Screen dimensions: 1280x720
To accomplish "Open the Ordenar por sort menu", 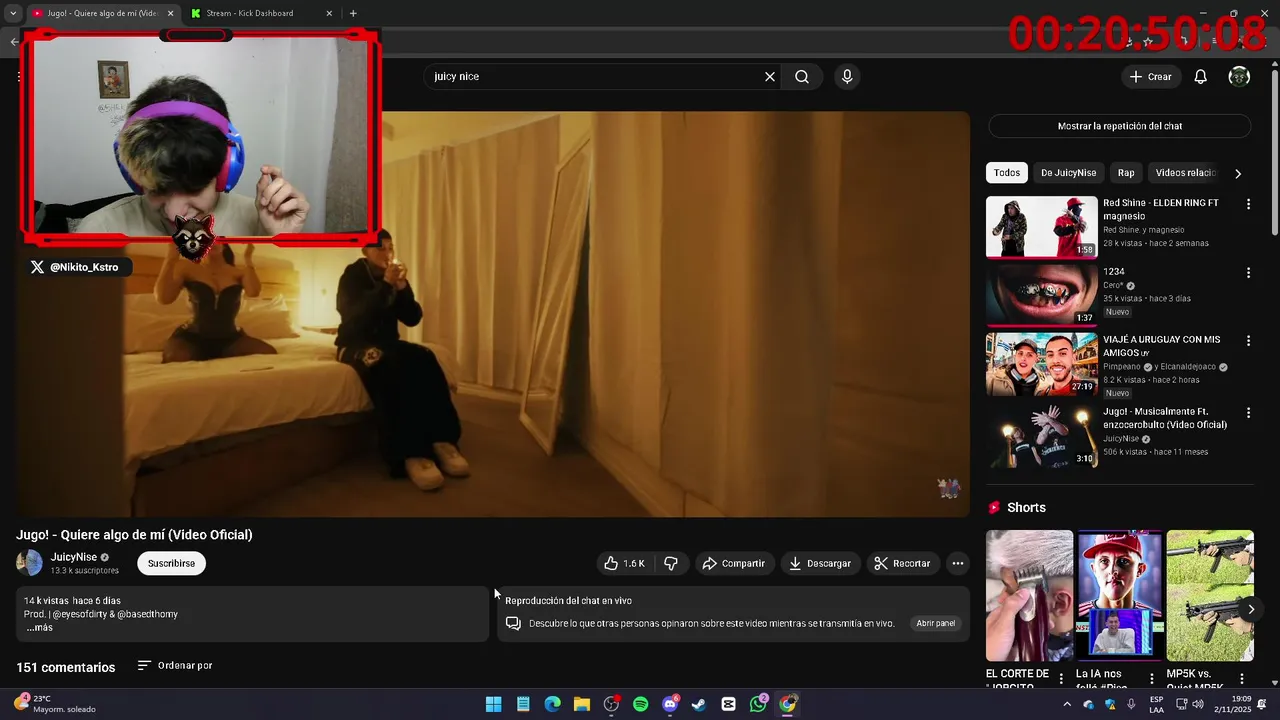I will point(175,666).
